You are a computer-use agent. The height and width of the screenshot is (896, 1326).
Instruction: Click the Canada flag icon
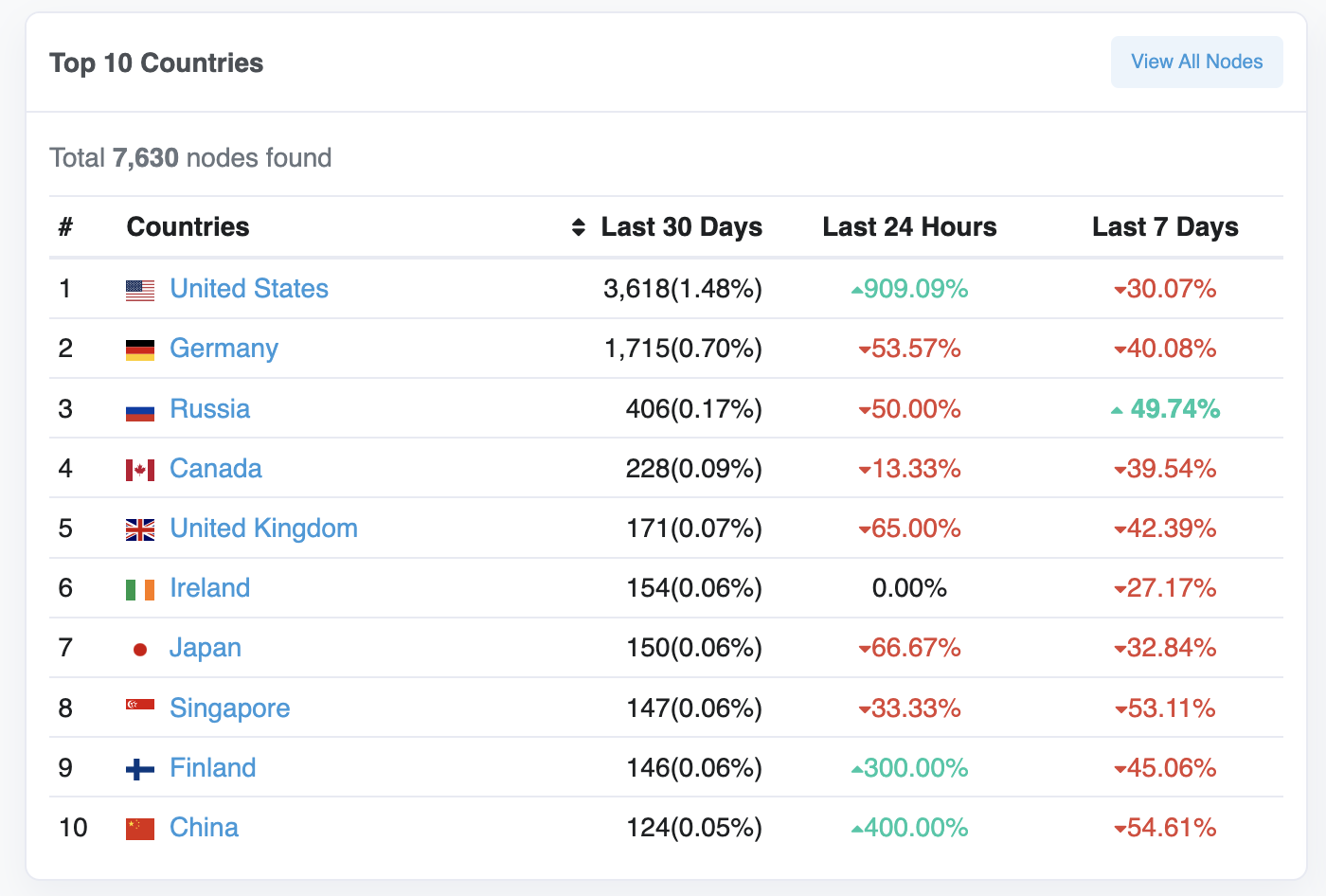click(138, 468)
